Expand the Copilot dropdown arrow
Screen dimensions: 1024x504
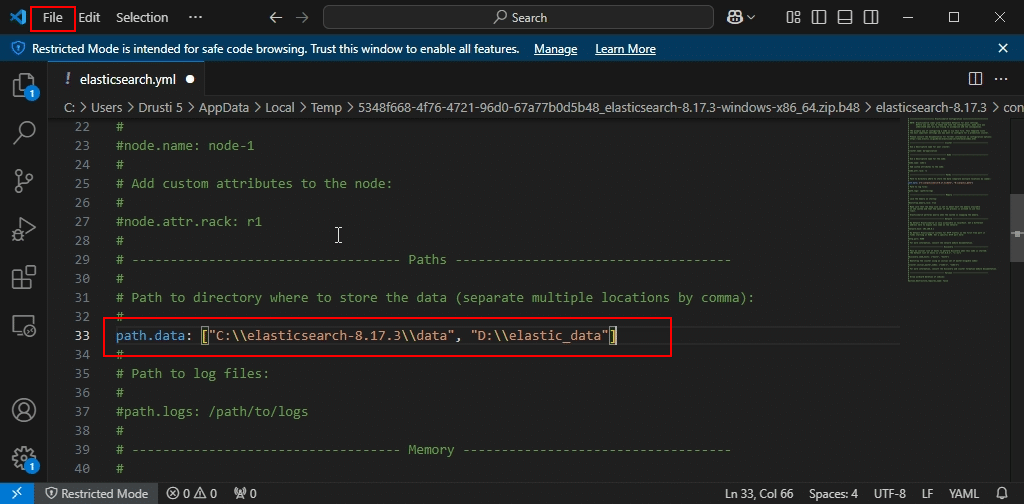(752, 17)
